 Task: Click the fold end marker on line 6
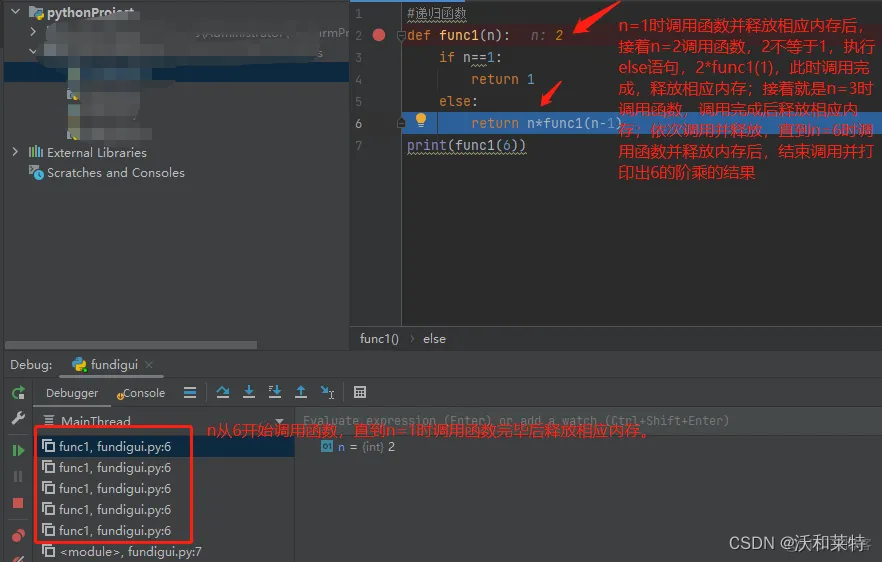click(x=401, y=123)
